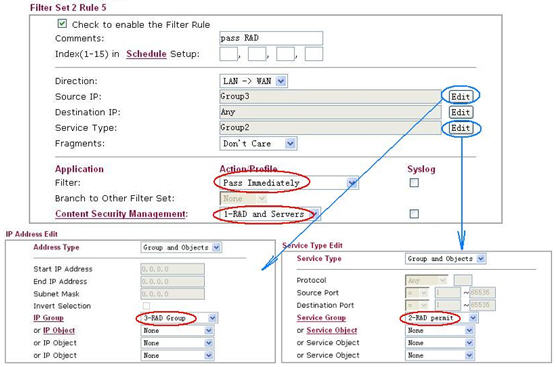
Task: Open the first IP Object None dropdown
Action: [x=177, y=330]
